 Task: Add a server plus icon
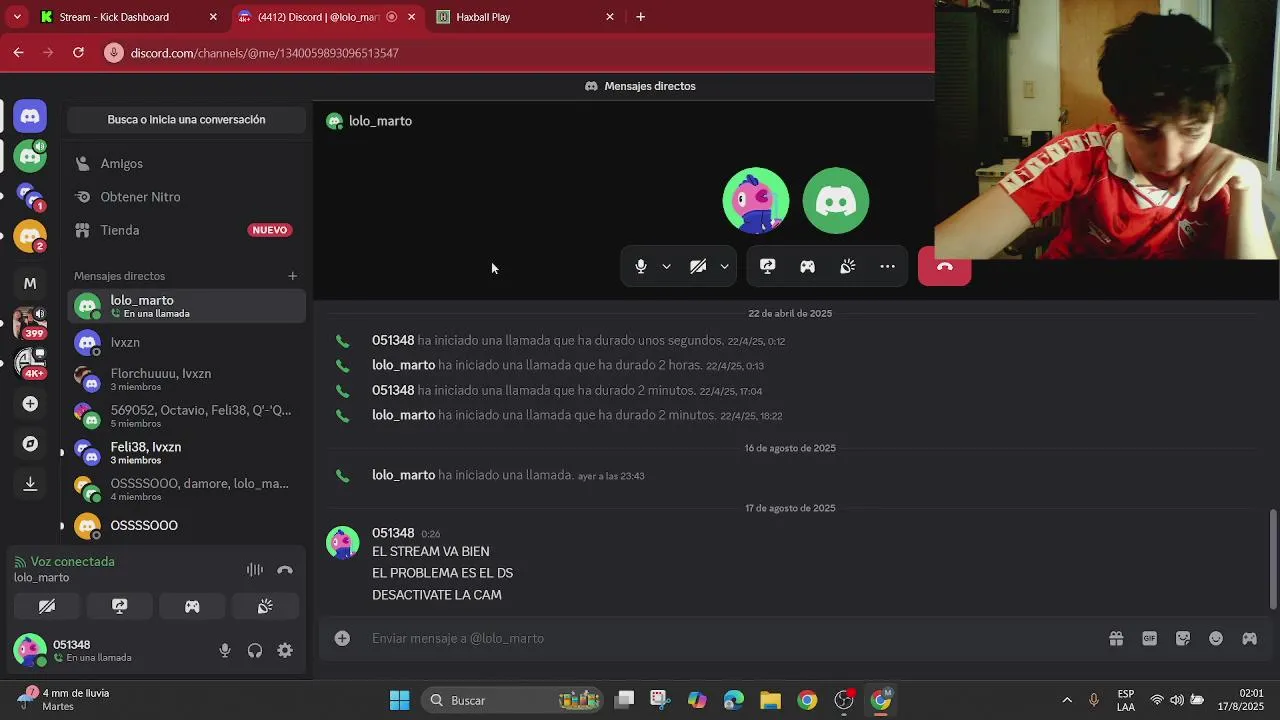tap(30, 404)
